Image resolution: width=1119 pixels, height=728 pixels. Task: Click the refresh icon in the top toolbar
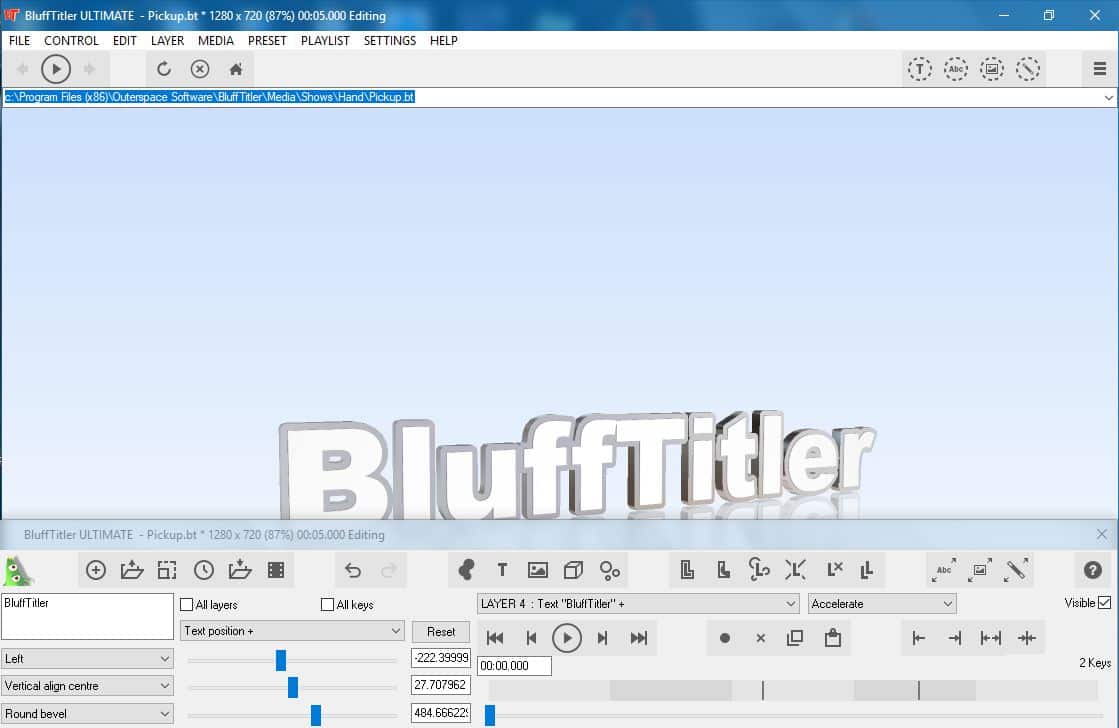(164, 69)
